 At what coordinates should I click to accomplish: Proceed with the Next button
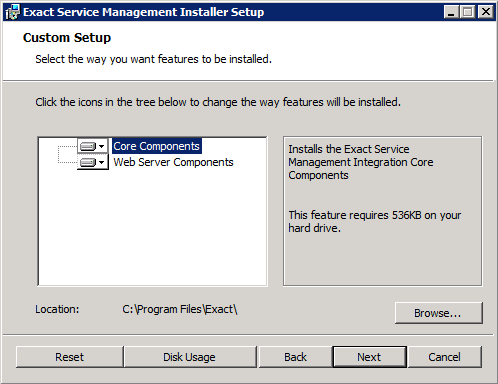tap(369, 357)
